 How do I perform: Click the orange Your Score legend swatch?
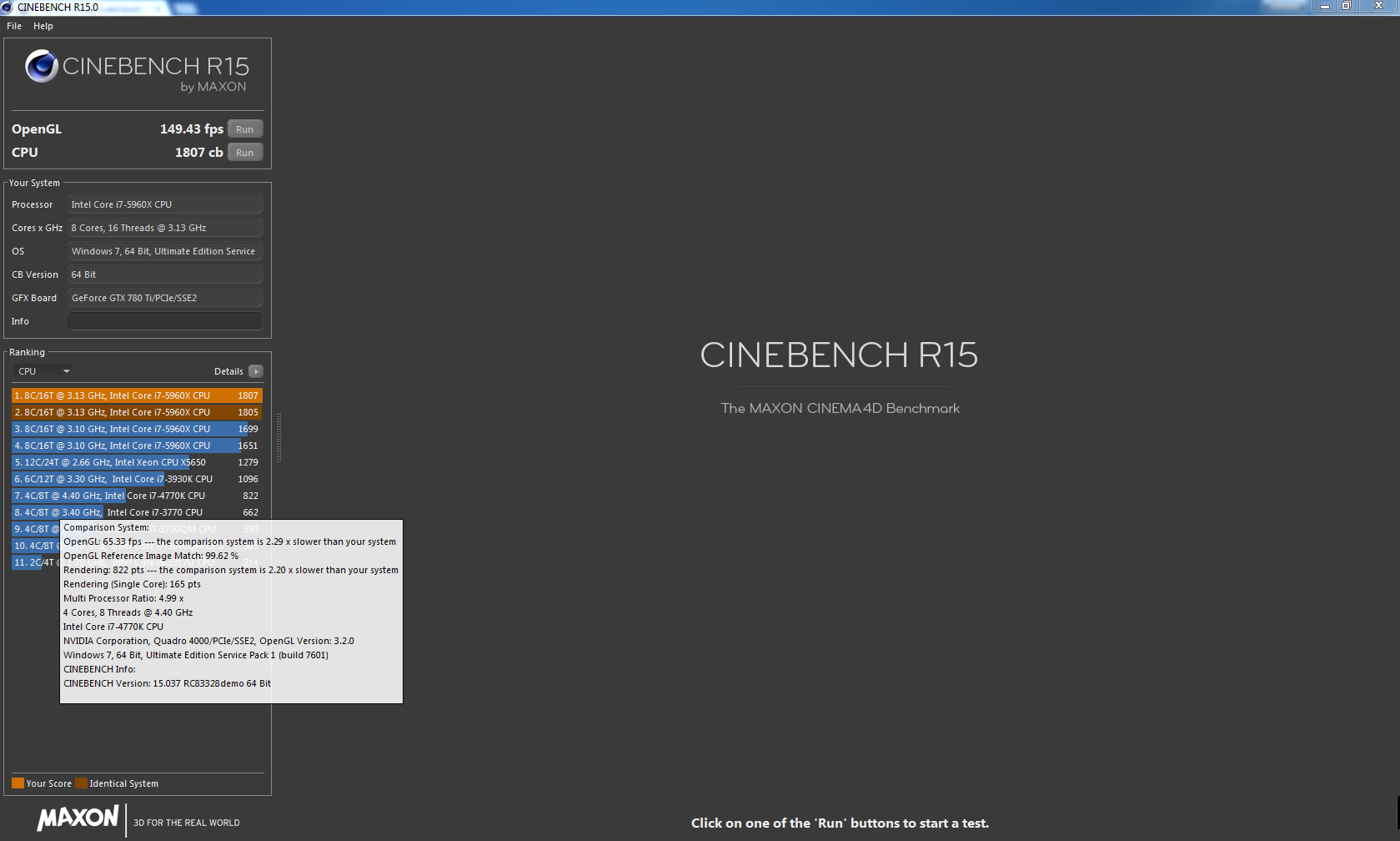click(18, 783)
